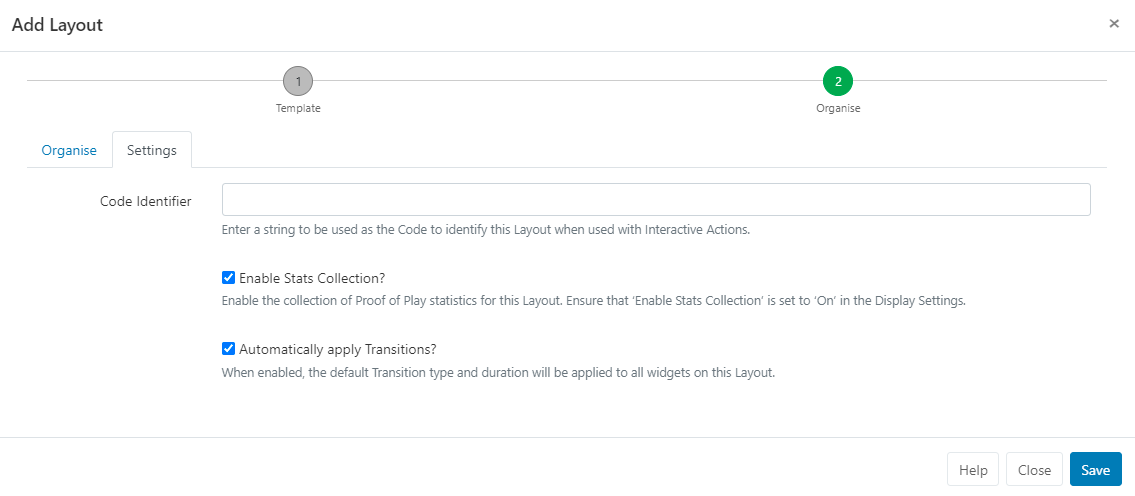Click the Template step label
The image size is (1135, 496).
coord(298,108)
